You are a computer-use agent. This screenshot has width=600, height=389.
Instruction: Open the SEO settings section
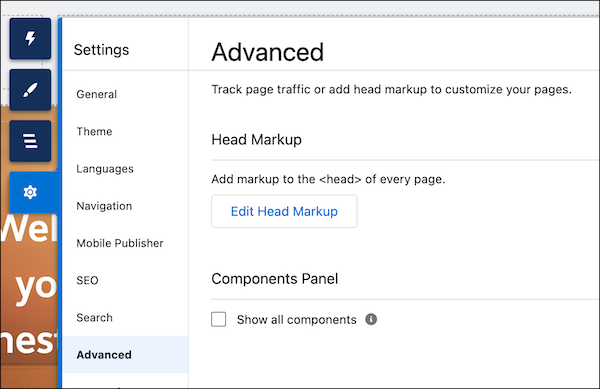(x=126, y=280)
